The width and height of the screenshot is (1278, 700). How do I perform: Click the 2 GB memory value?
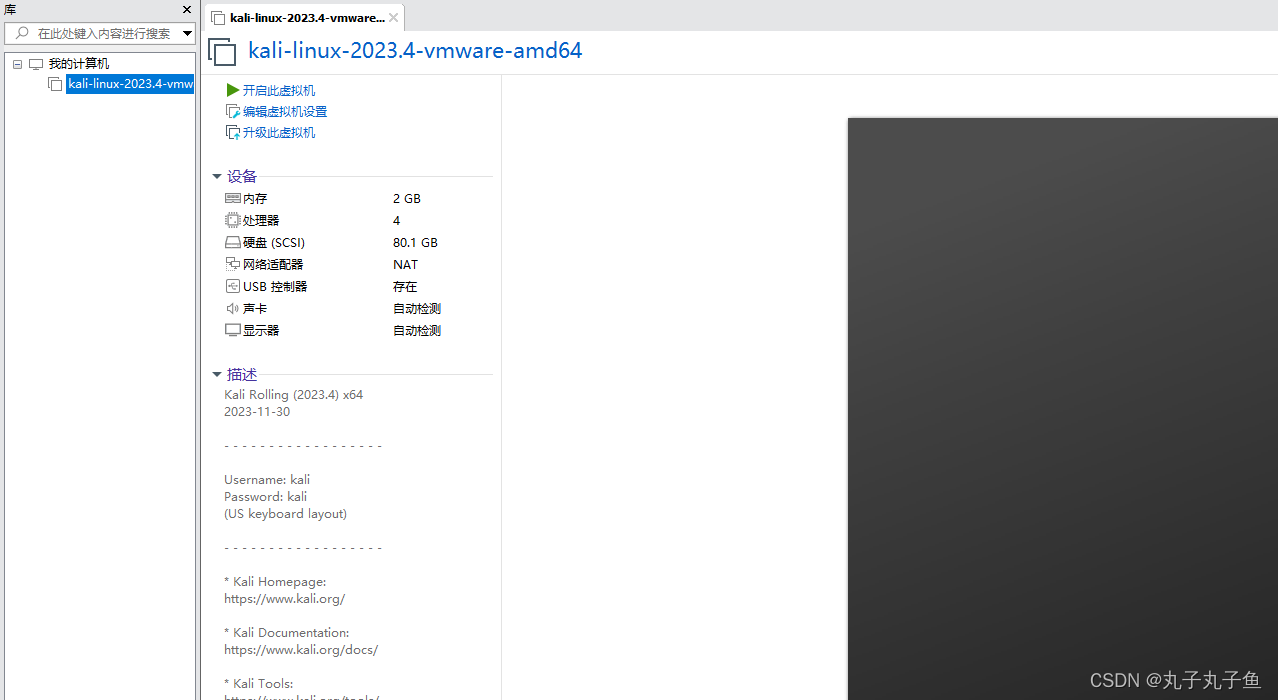click(407, 199)
